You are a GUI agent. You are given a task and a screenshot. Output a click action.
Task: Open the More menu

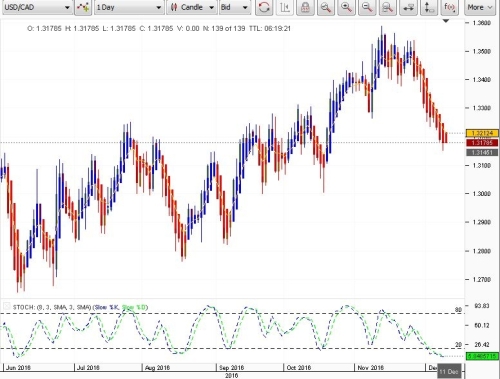click(x=480, y=7)
